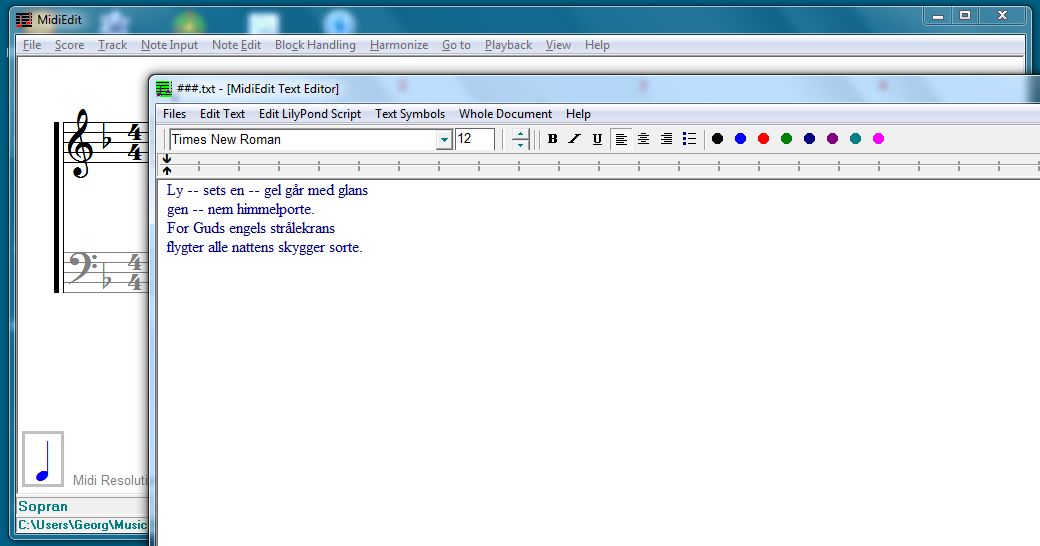Close the MidiEdit main window
Image resolution: width=1040 pixels, height=546 pixels.
coord(1003,16)
